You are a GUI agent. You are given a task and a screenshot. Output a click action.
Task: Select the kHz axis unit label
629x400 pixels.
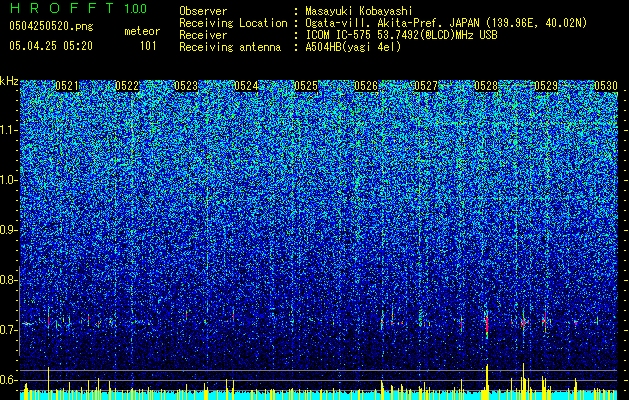tap(9, 81)
